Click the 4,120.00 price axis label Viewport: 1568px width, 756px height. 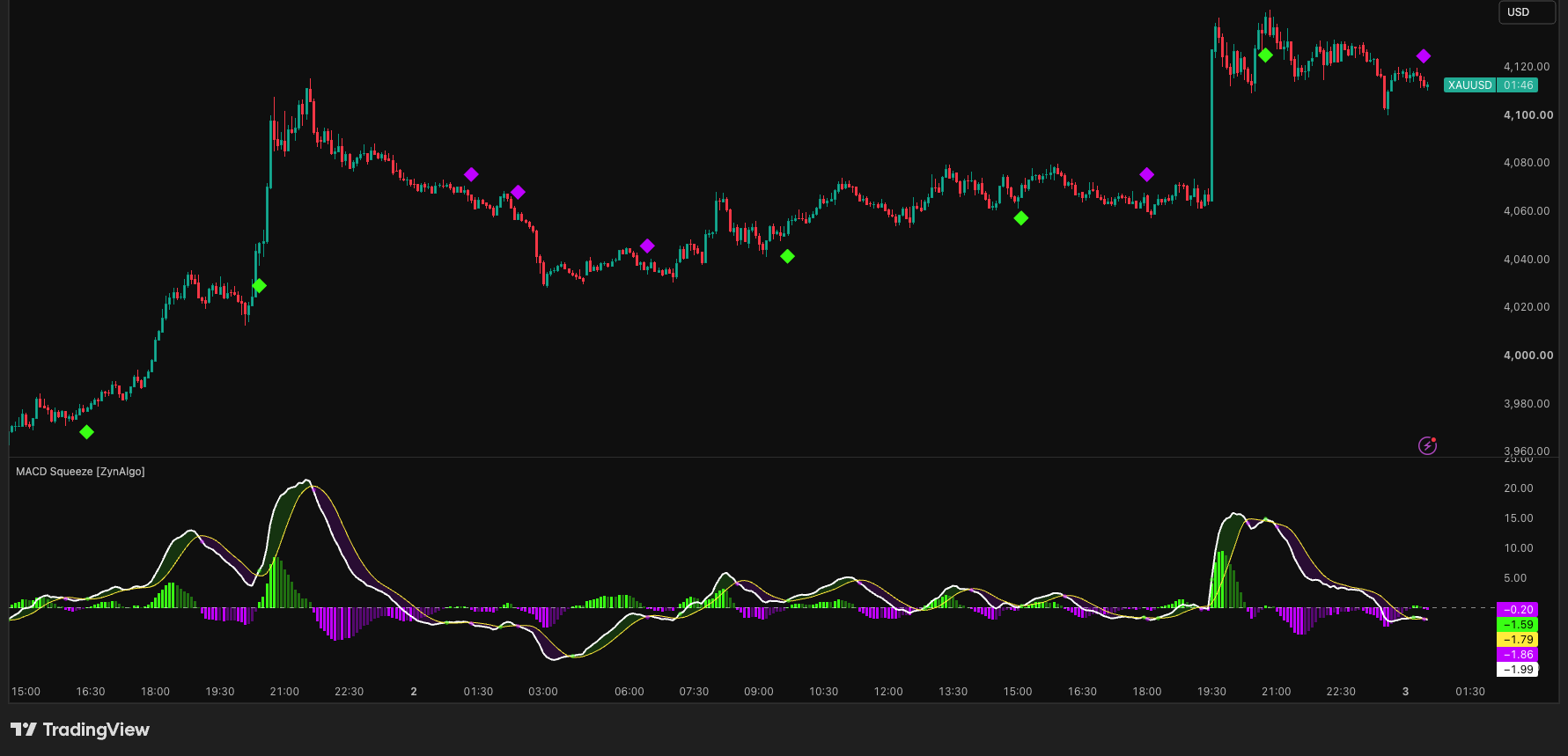(1527, 67)
